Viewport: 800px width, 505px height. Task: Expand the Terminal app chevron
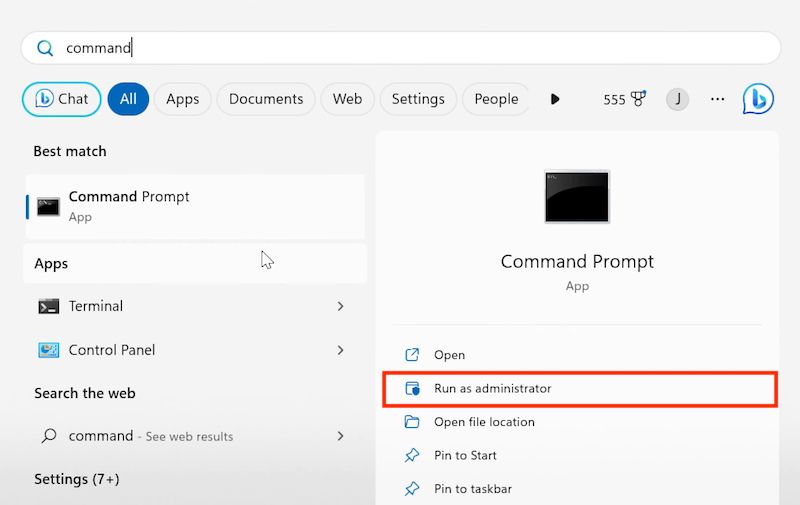(341, 306)
